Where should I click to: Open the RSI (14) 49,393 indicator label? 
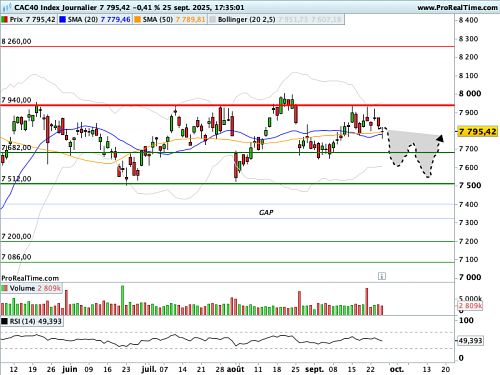(x=36, y=321)
